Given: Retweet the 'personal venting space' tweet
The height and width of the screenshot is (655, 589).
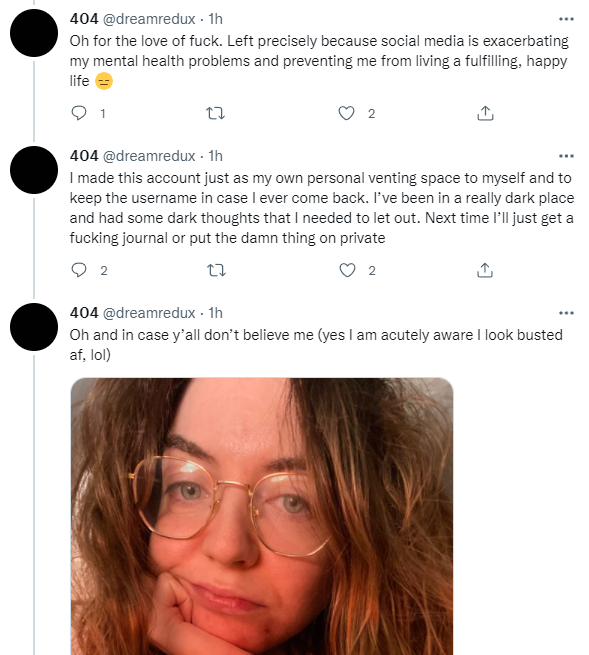Looking at the screenshot, I should click(216, 270).
